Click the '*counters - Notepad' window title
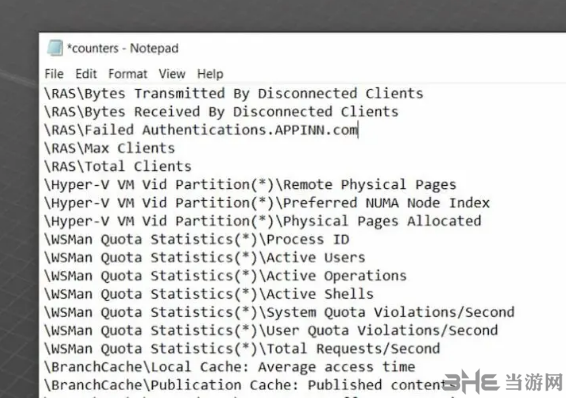Viewport: 566px width, 398px height. pos(123,48)
